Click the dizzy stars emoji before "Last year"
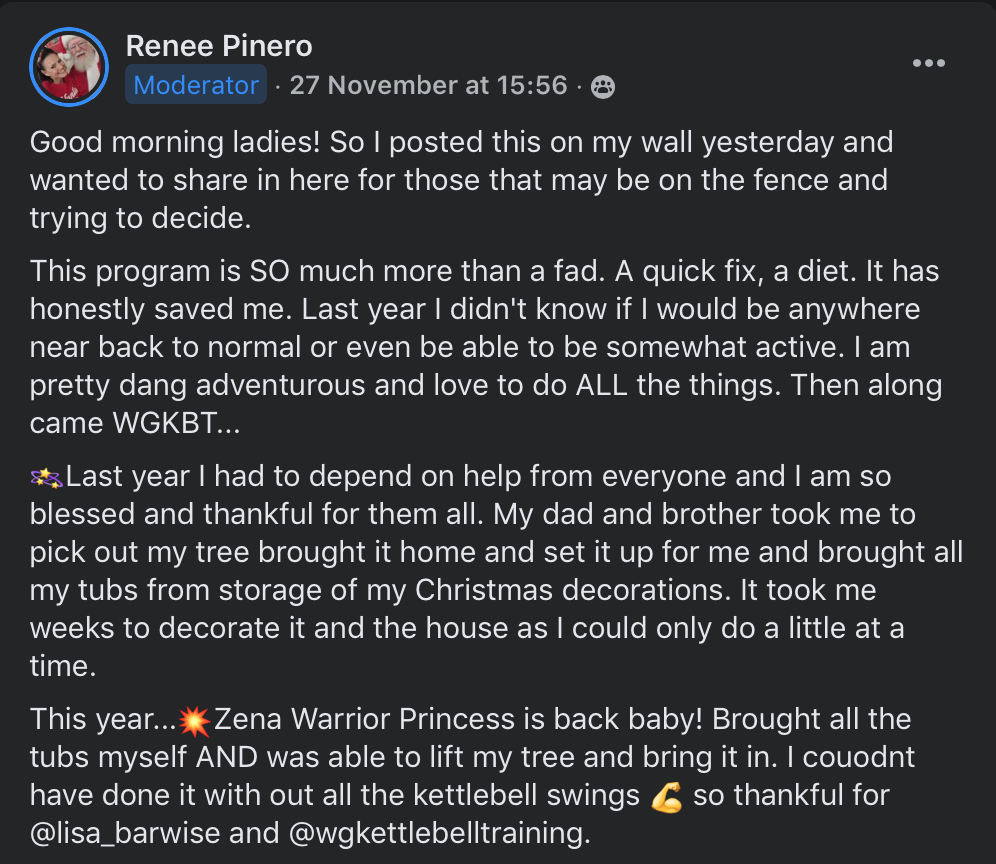 pyautogui.click(x=46, y=478)
